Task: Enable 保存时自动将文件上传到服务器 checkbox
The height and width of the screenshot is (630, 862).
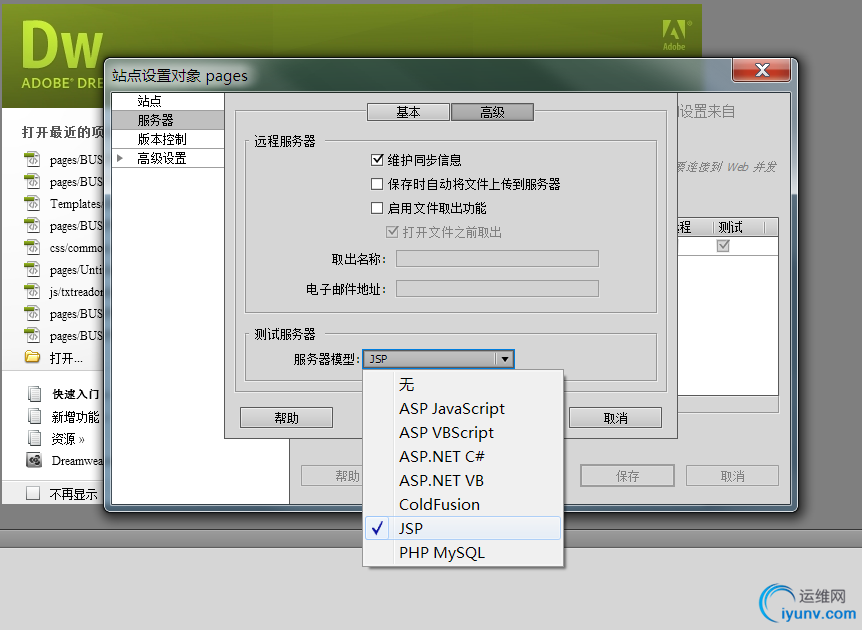Action: [377, 184]
